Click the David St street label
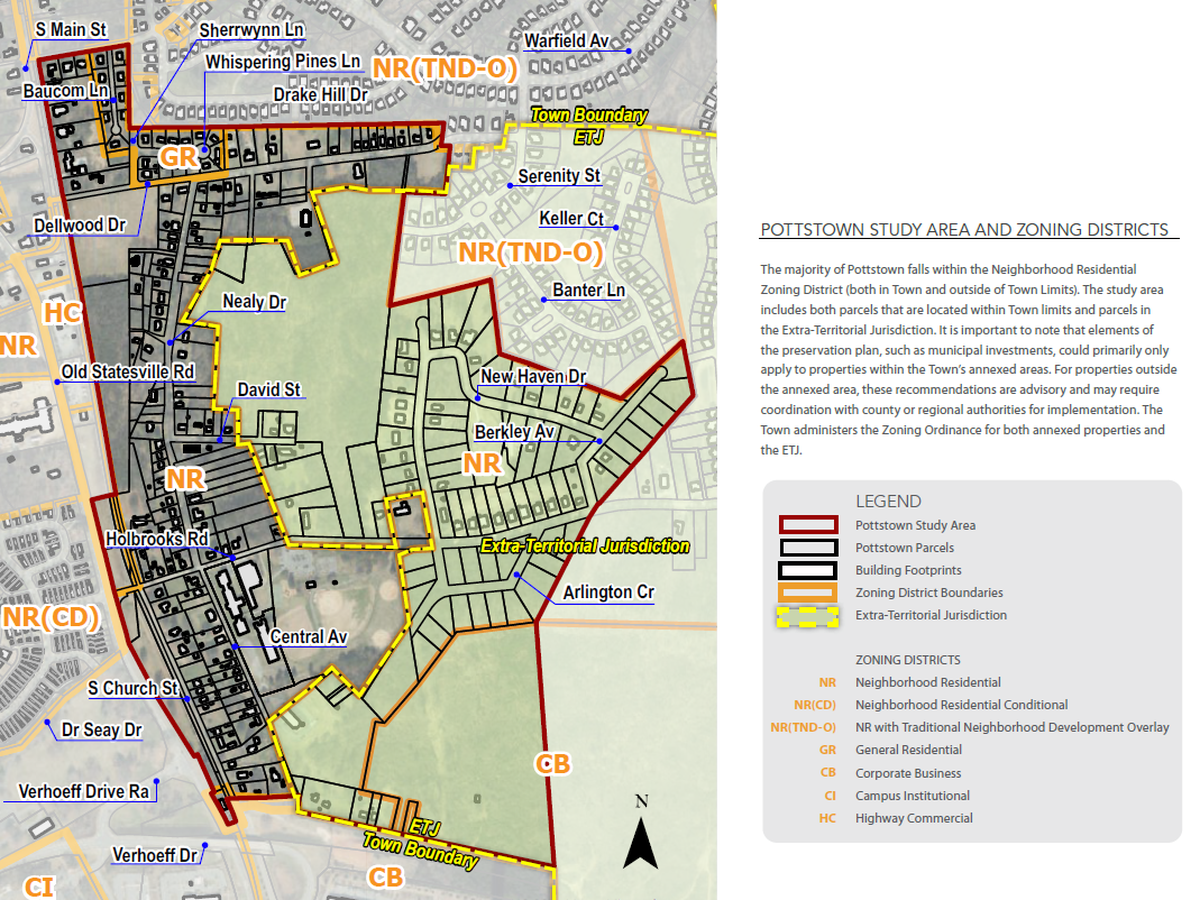The width and height of the screenshot is (1200, 900). tap(268, 389)
